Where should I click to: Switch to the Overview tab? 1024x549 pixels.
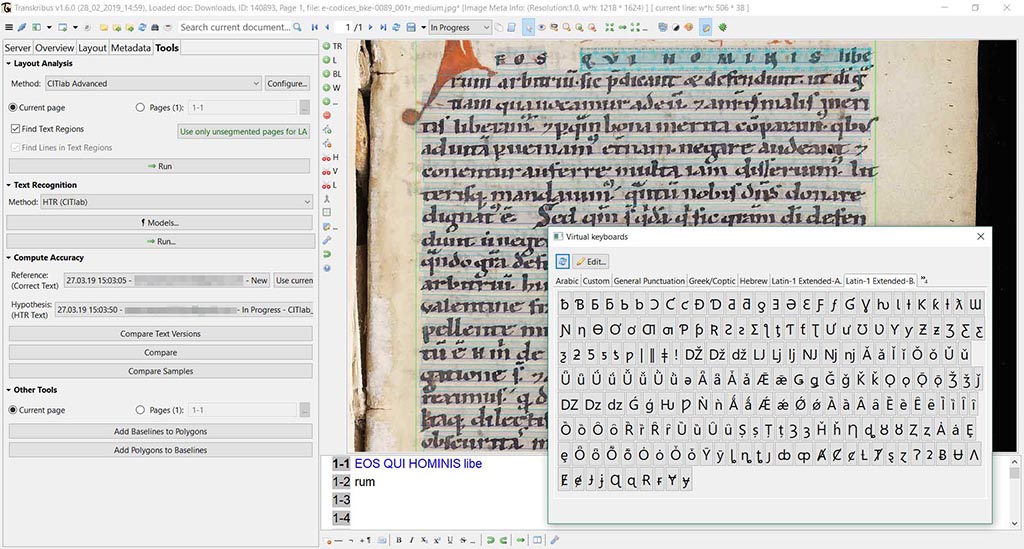[54, 48]
